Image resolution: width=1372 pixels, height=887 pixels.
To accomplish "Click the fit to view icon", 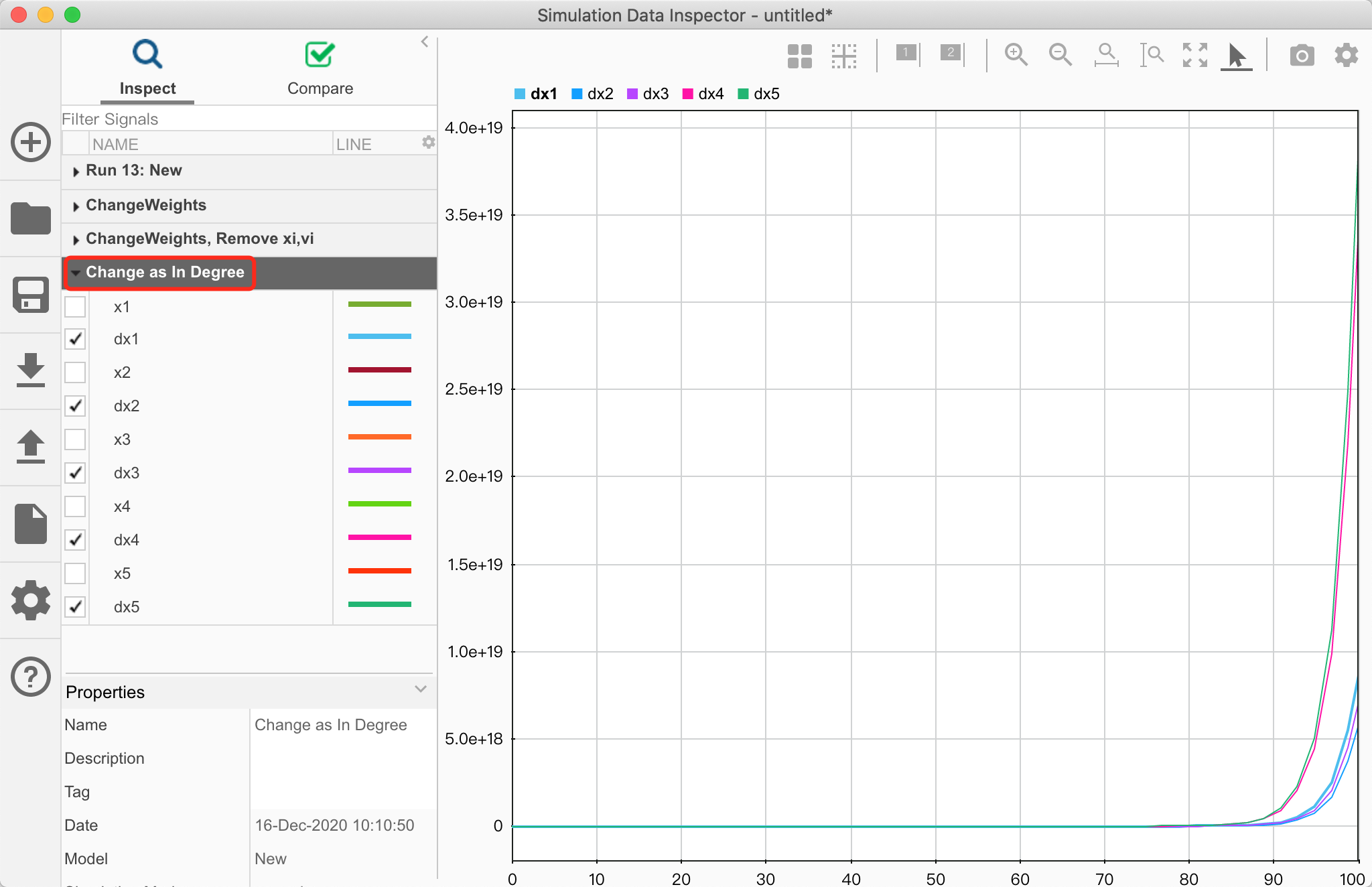I will (1194, 55).
